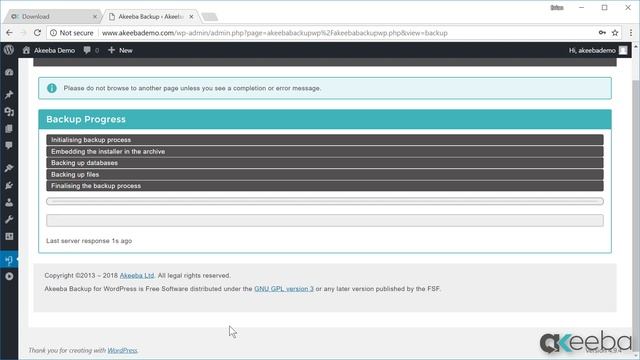Click 'Last server response 1s ago' text
Viewport: 640px width, 360px height.
tap(89, 241)
